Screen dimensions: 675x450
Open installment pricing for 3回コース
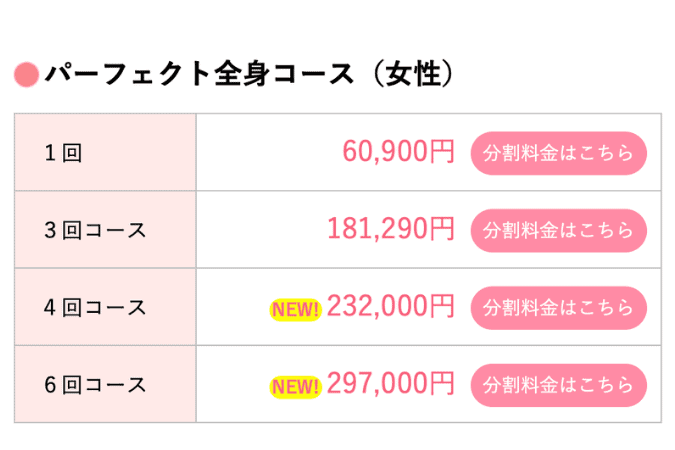coord(558,230)
